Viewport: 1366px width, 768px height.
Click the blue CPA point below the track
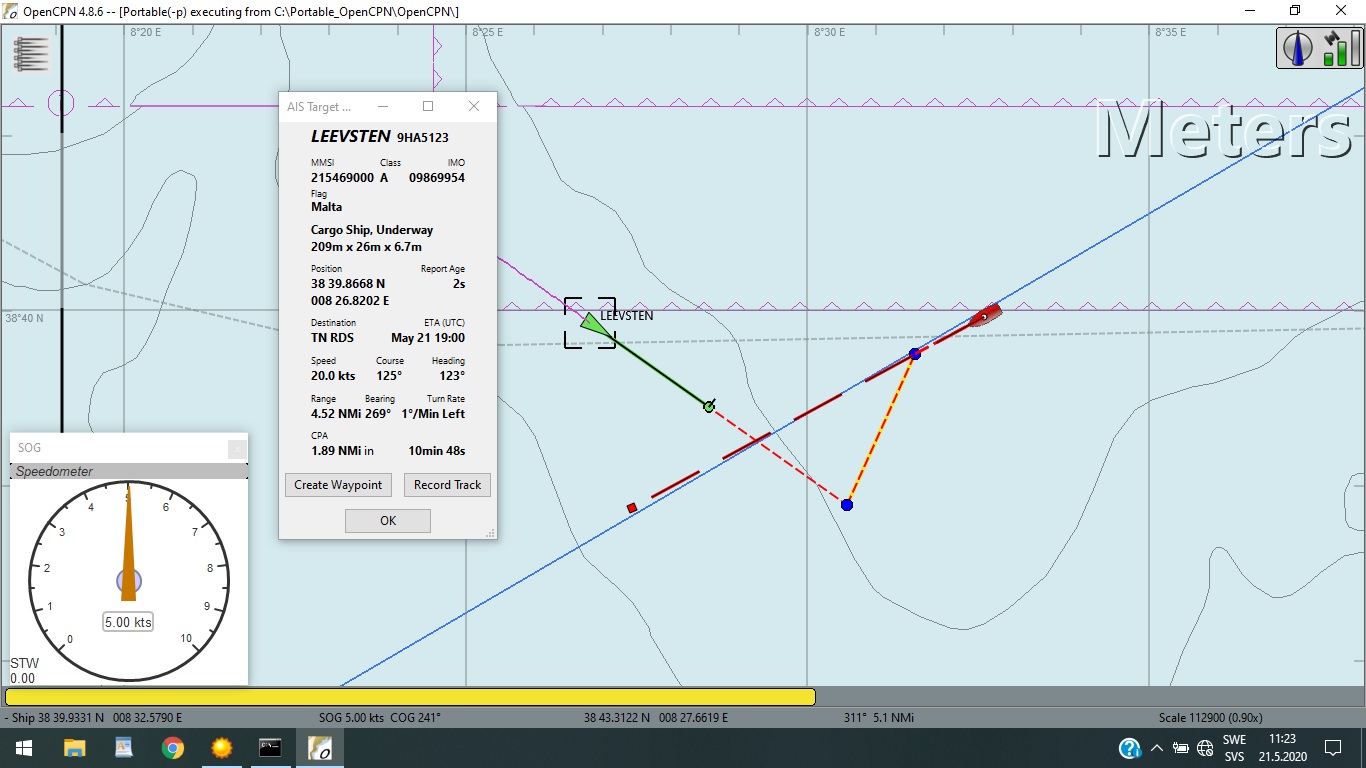tap(847, 505)
